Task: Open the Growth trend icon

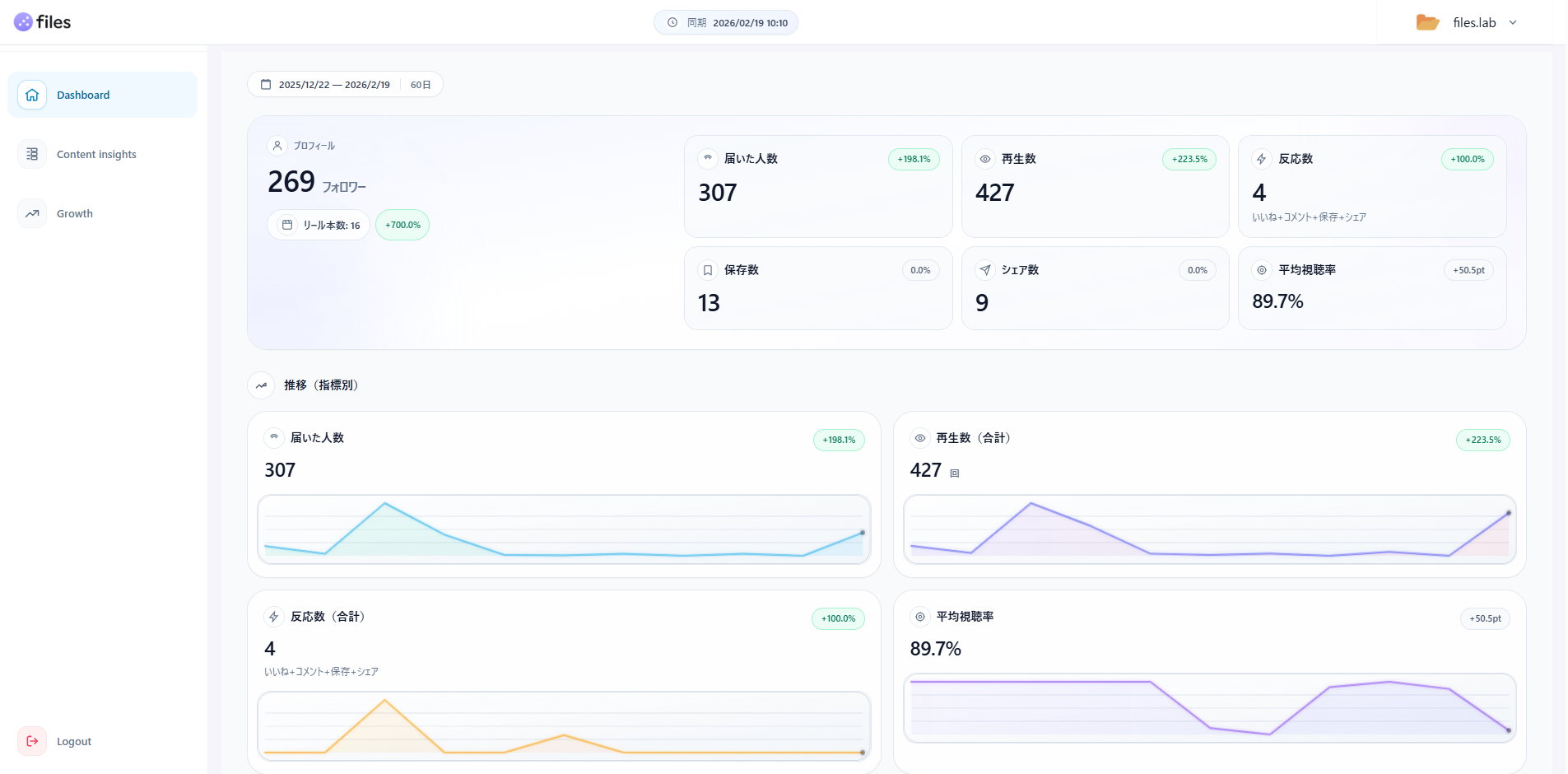Action: 32,213
